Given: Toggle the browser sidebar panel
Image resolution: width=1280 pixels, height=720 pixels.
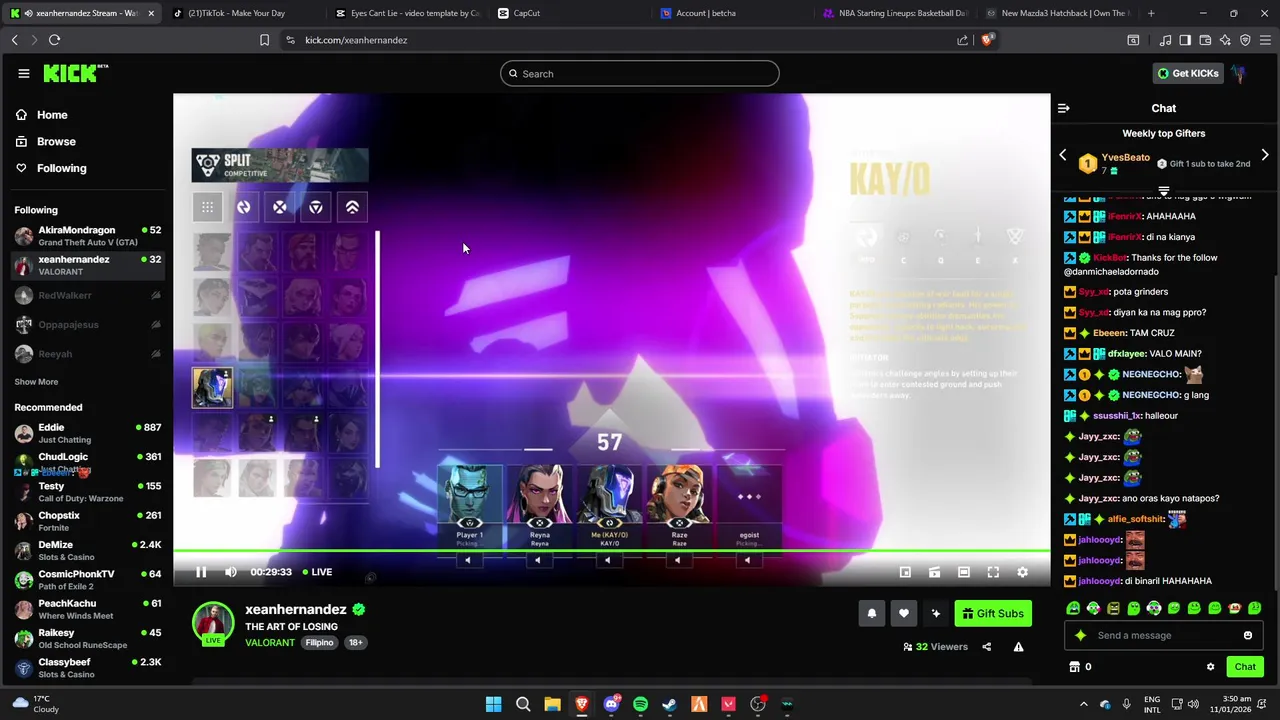Looking at the screenshot, I should coord(1185,40).
